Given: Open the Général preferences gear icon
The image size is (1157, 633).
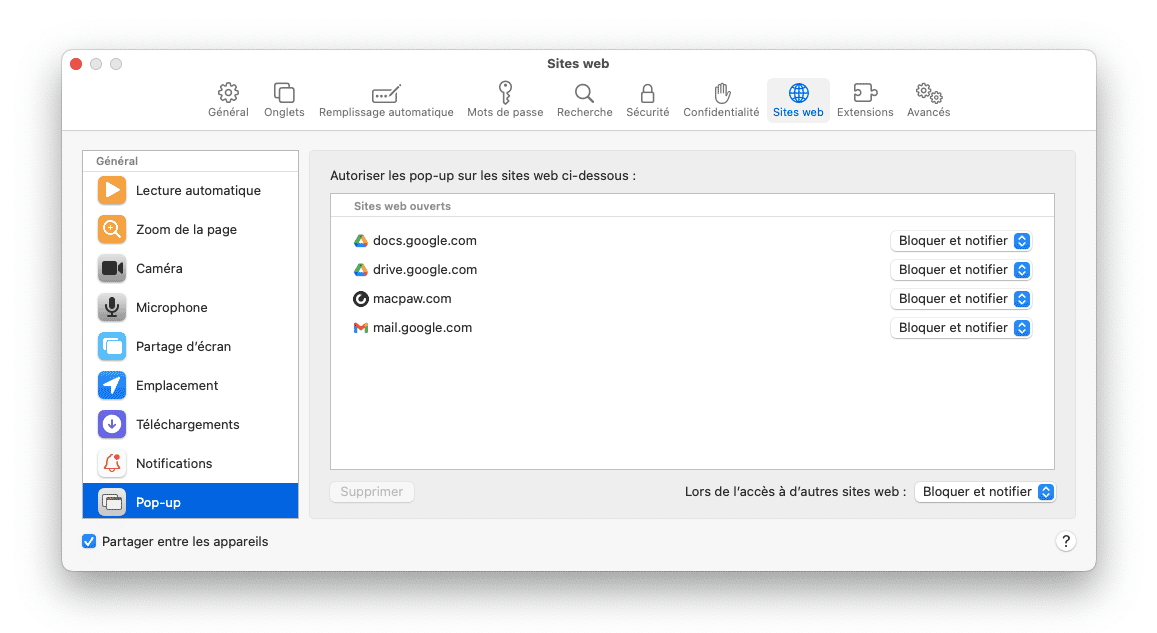Looking at the screenshot, I should click(x=228, y=93).
